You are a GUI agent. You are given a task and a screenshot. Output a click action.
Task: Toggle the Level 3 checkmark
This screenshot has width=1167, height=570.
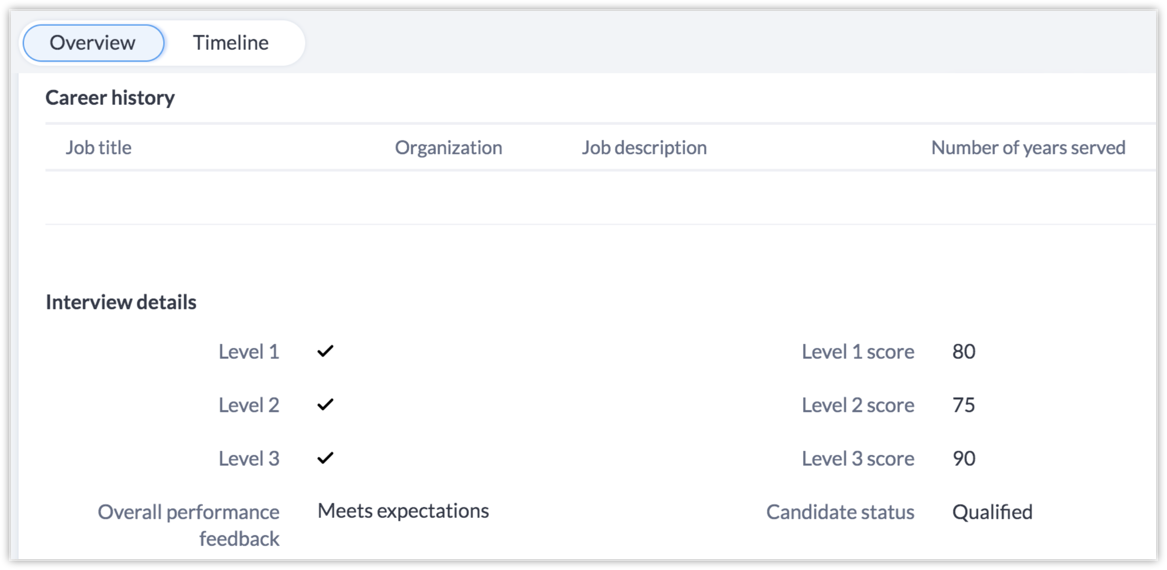click(325, 459)
